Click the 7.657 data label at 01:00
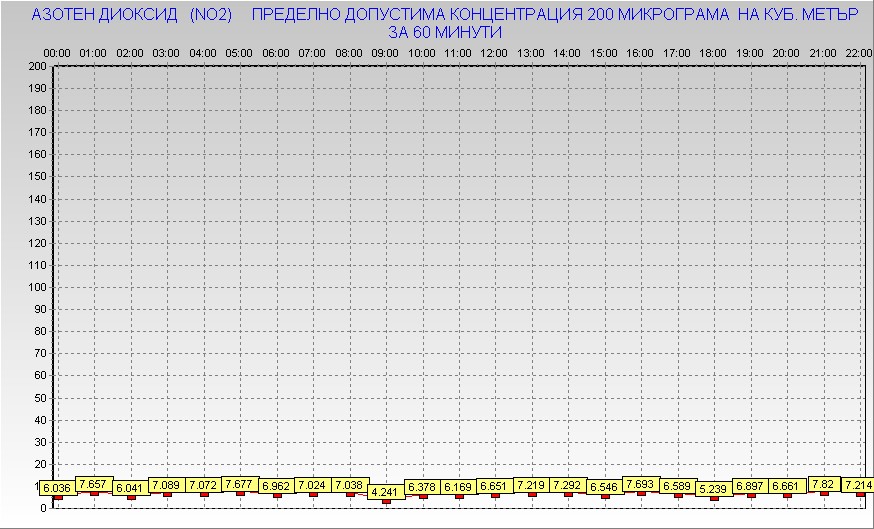Screen dimensions: 874x529 93,484
